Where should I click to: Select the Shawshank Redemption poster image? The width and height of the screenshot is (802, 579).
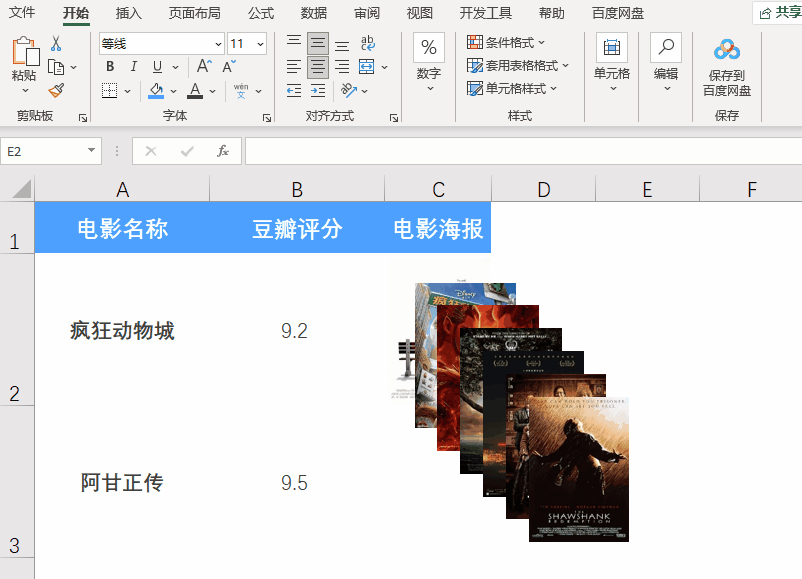(578, 470)
